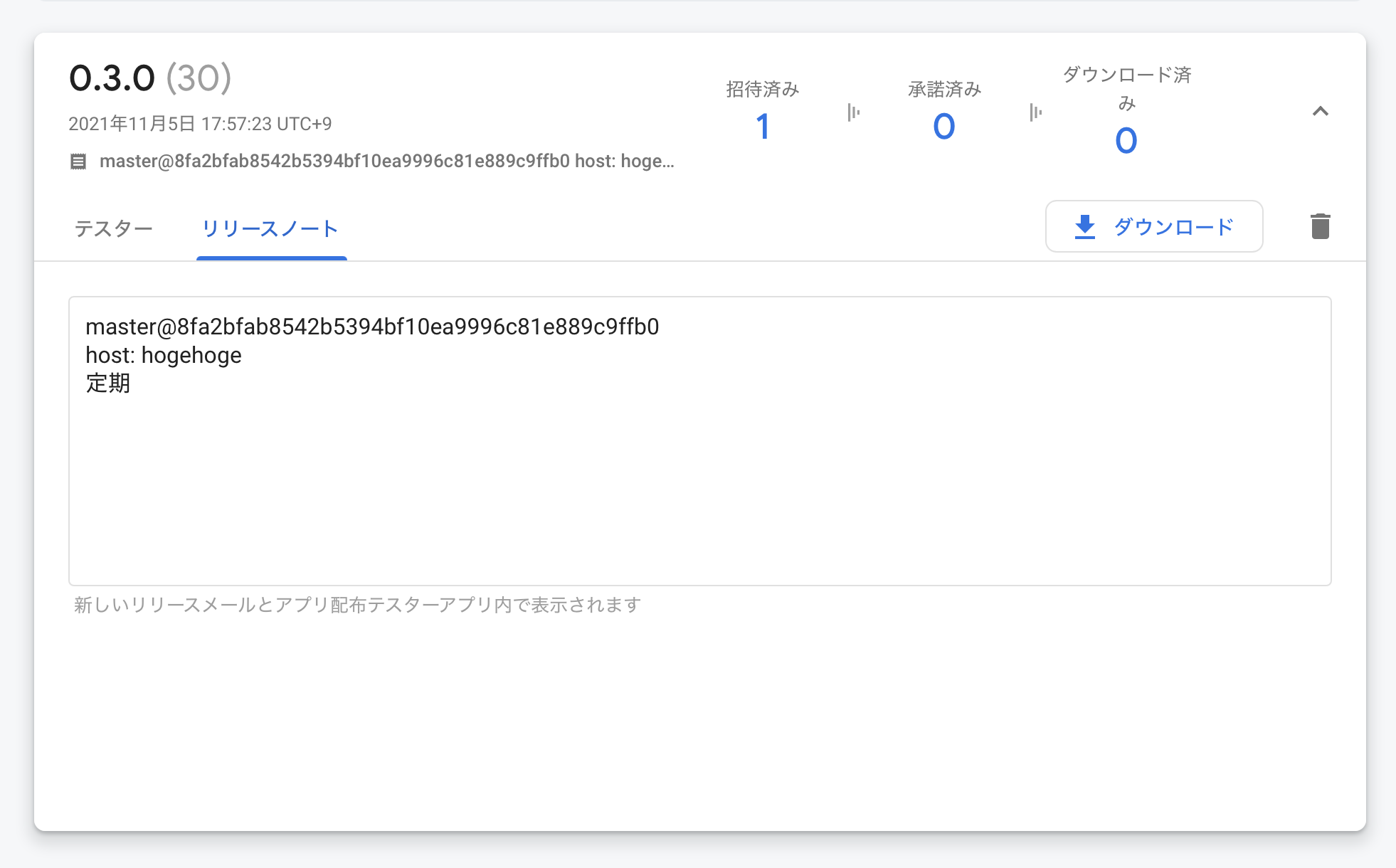This screenshot has width=1396, height=868.
Task: Click the ダウンロード済み count of 0
Action: [1126, 141]
